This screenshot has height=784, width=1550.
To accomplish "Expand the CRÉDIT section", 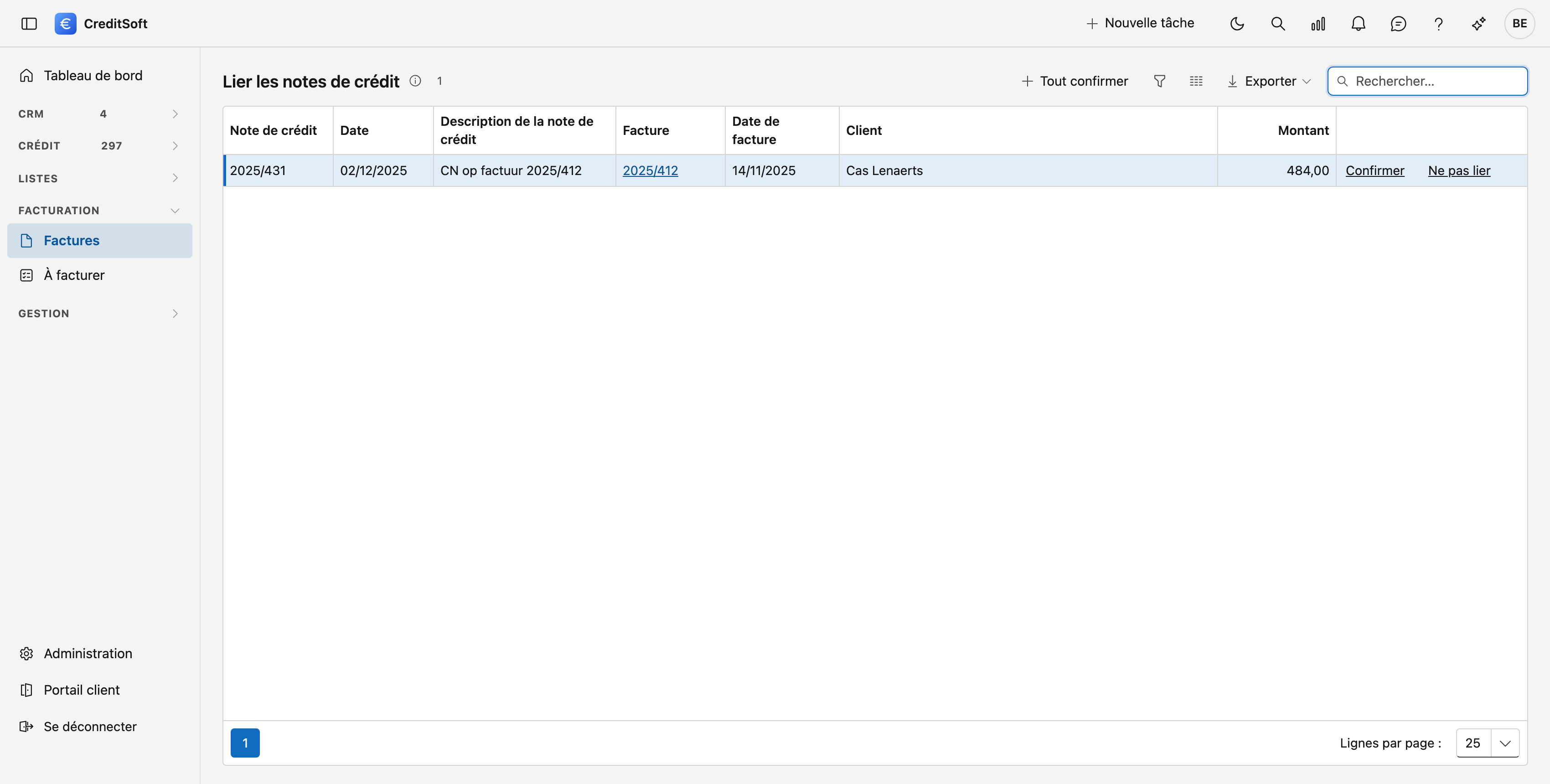I will coord(99,145).
